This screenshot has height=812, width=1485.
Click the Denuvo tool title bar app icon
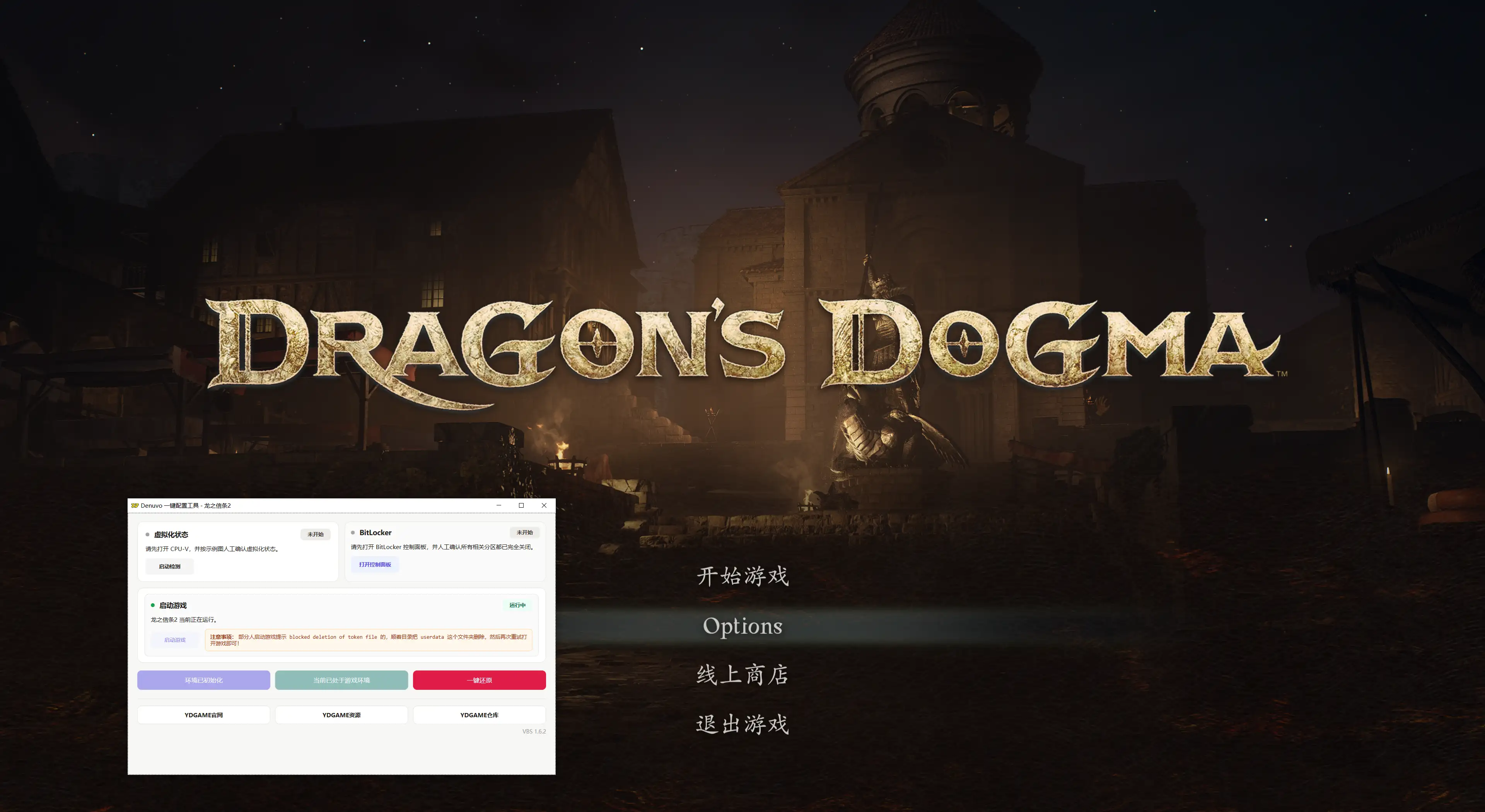(x=135, y=505)
